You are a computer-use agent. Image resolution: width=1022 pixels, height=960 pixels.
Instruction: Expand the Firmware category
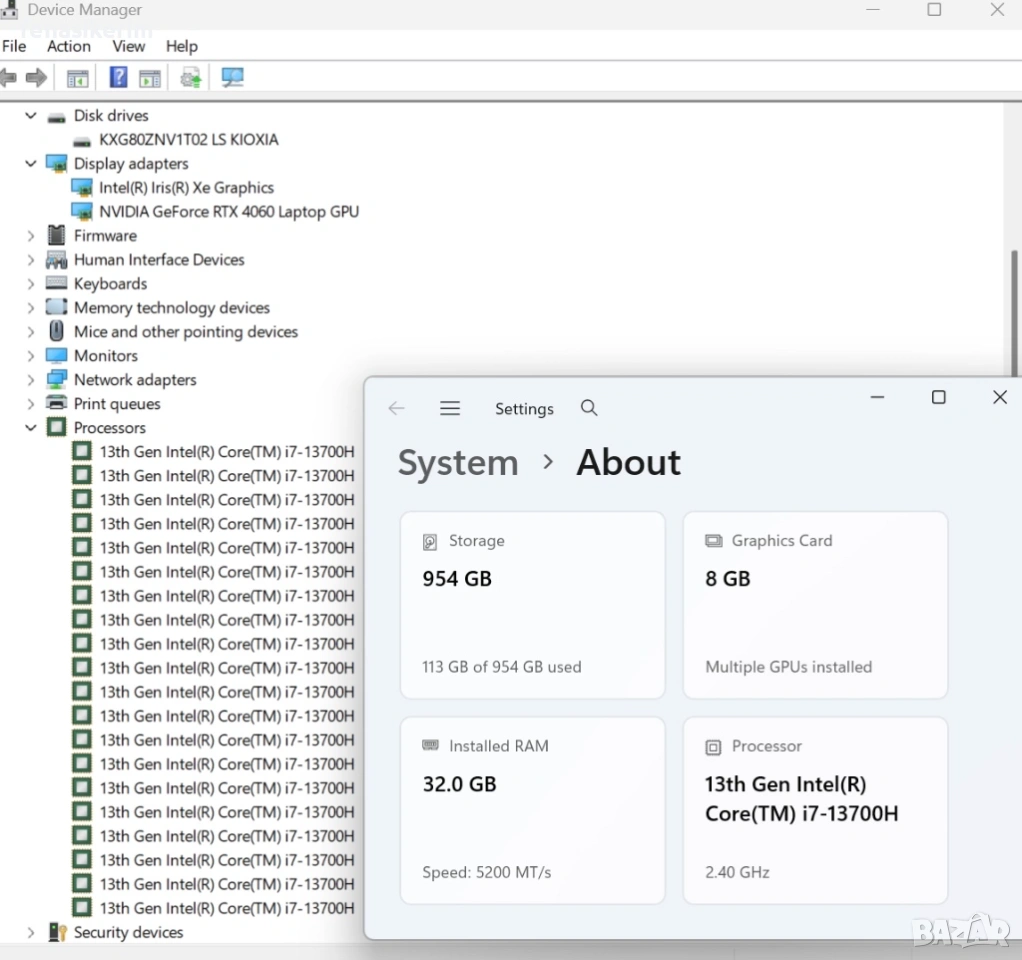[x=31, y=236]
